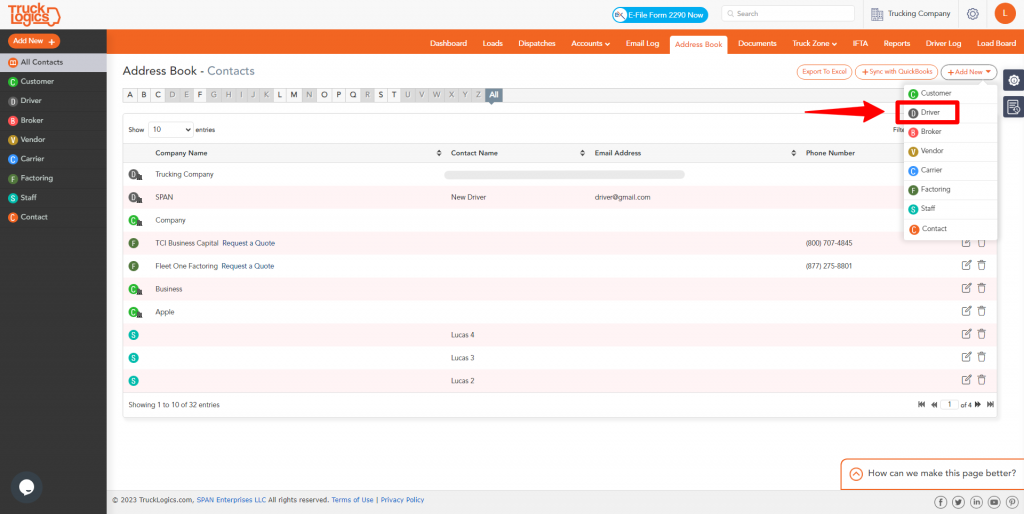Edit the Apple contact row

[967, 311]
